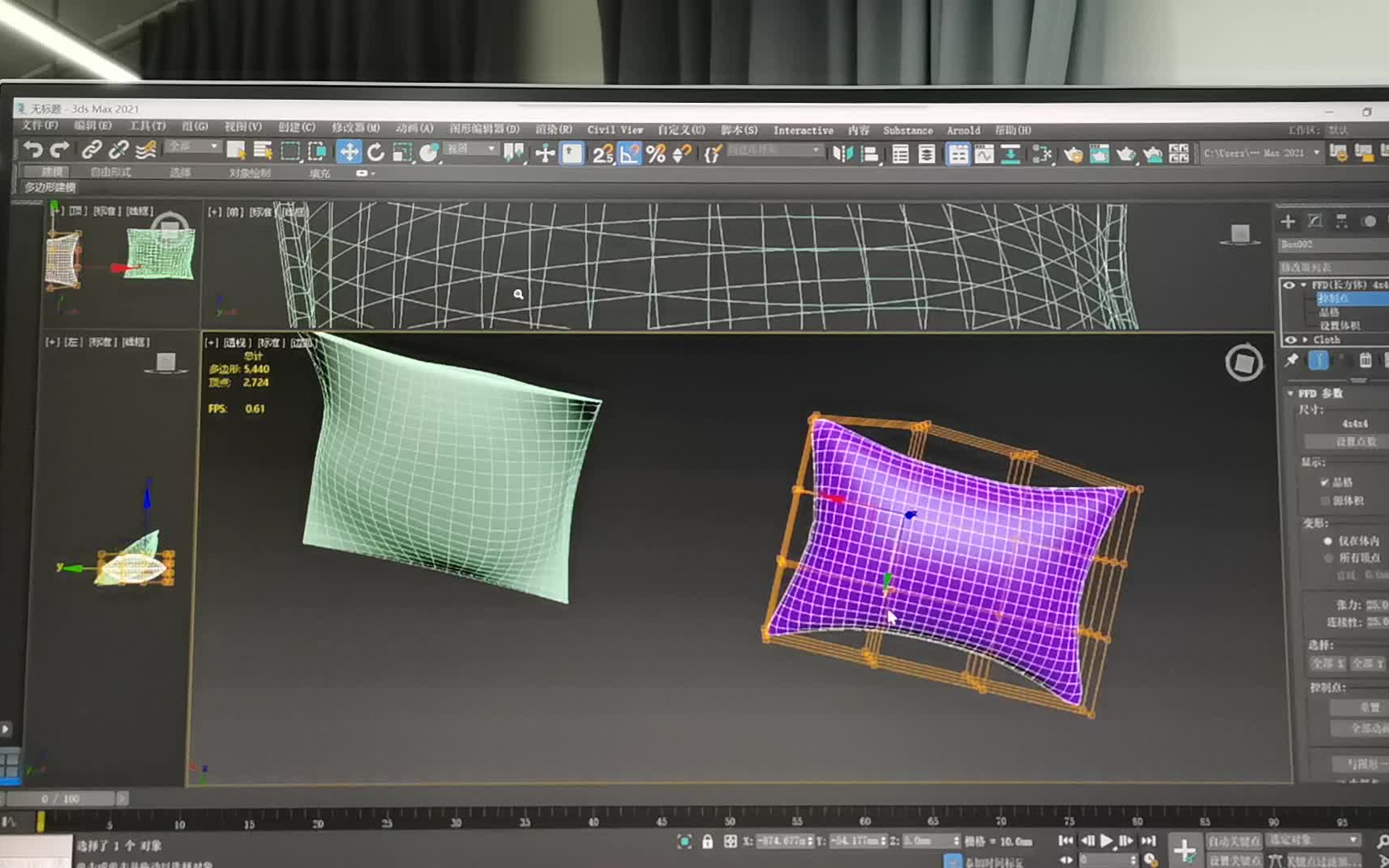Screen dimensions: 1389x868
Task: Toggle the Ribbon display icon
Action: pos(957,154)
